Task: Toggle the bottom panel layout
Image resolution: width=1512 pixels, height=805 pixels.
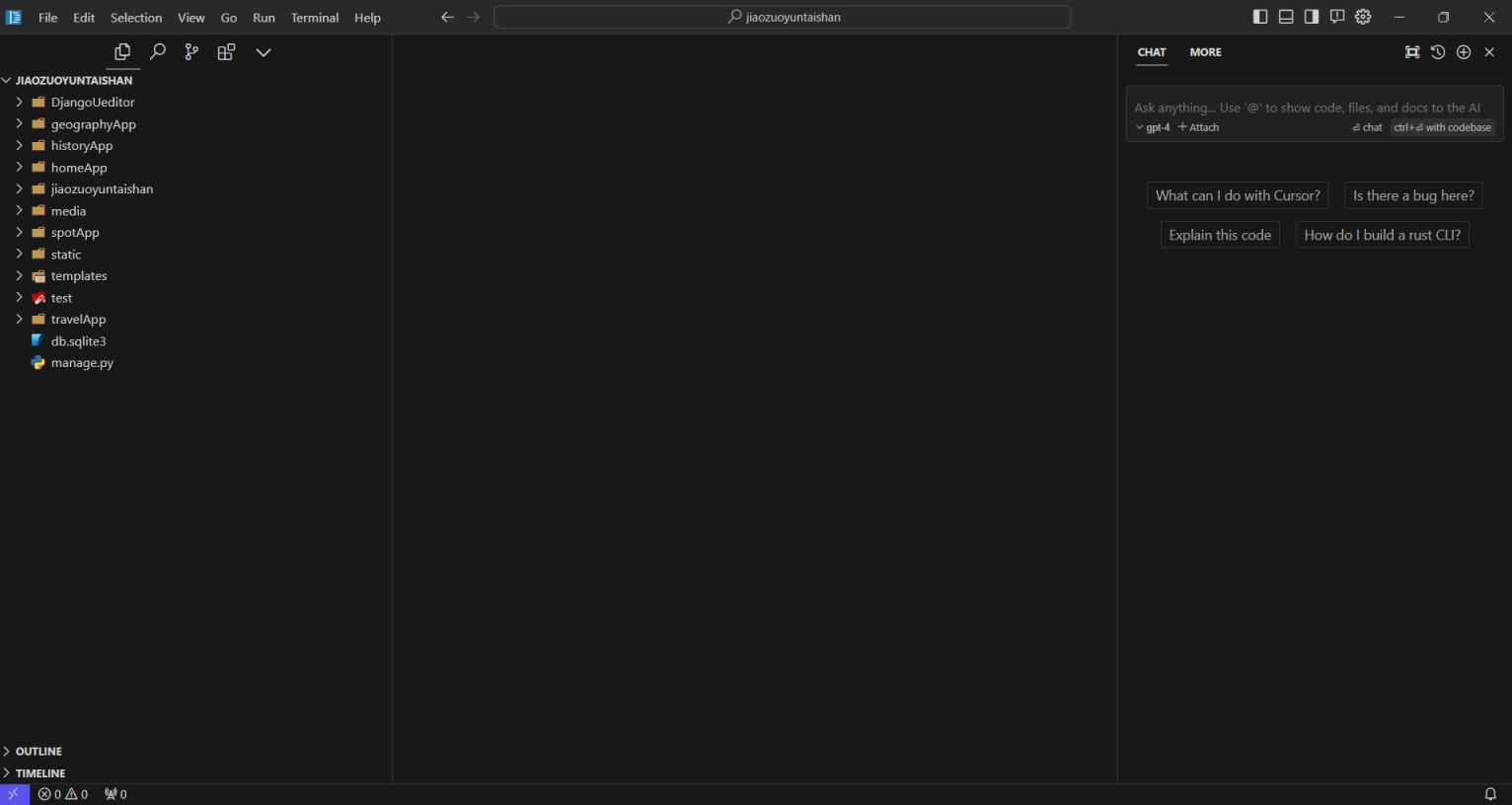Action: (1286, 17)
